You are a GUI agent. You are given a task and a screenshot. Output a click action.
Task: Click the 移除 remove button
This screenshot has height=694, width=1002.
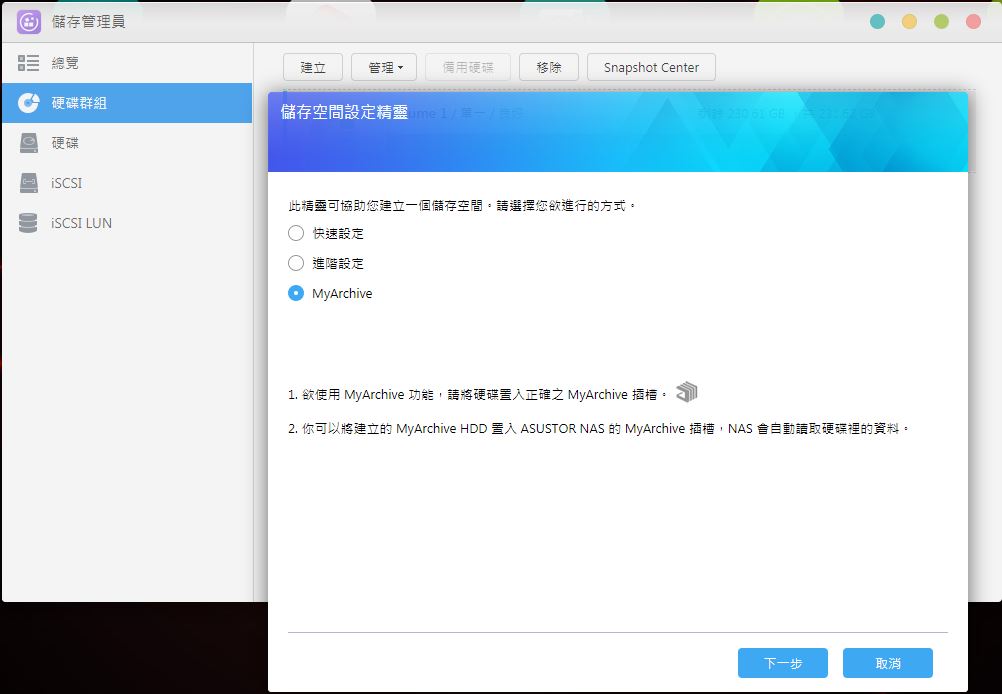(x=549, y=67)
